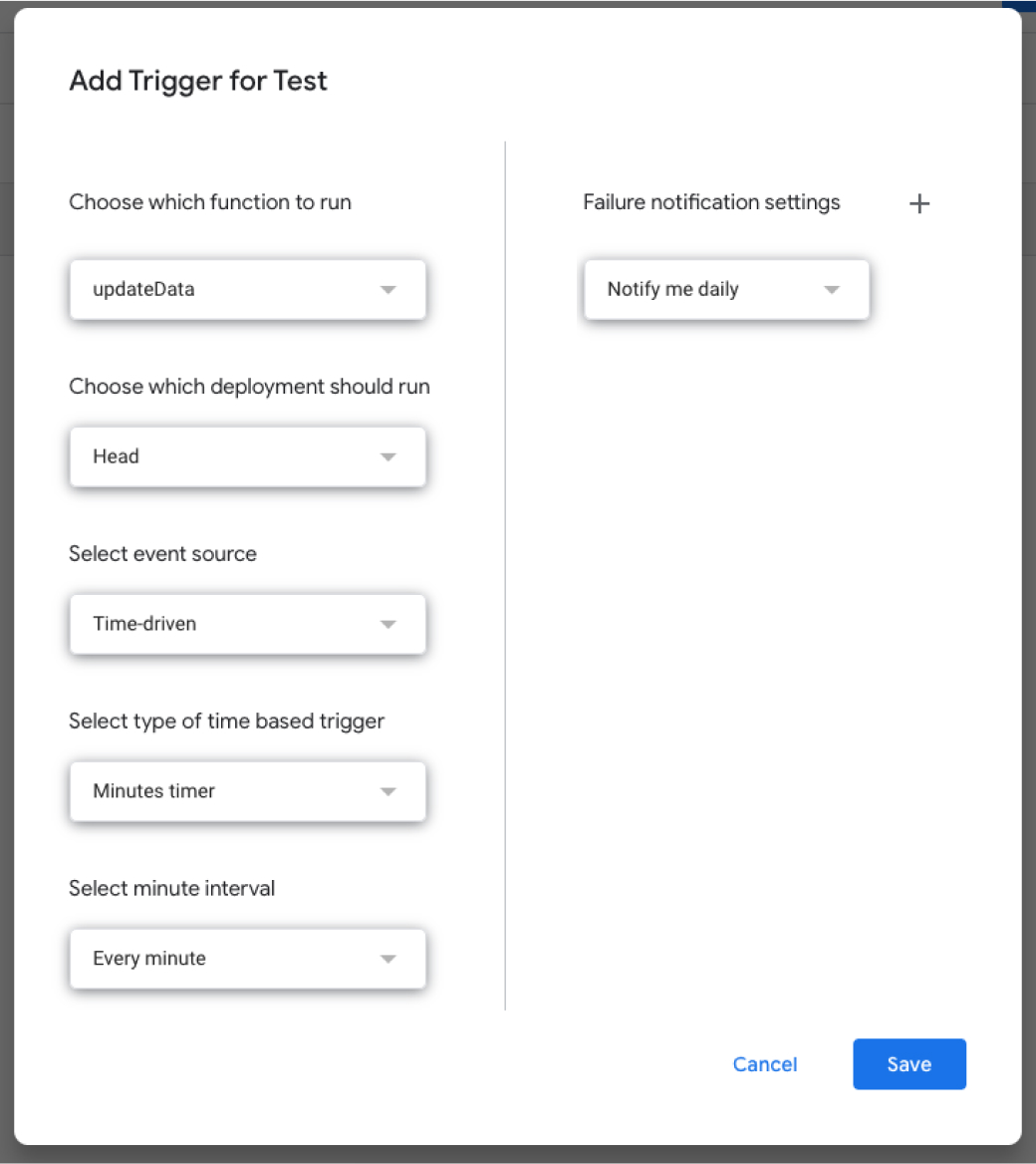Click the Minutes timer value text
Screen dimensions: 1036x1164
pyautogui.click(x=153, y=791)
